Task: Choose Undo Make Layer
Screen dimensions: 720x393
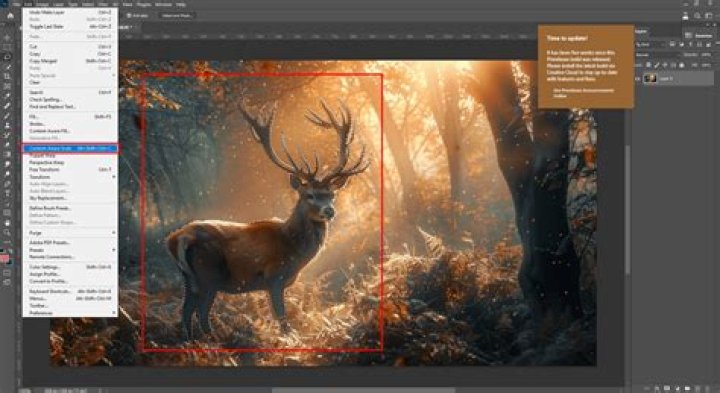Action: [x=70, y=12]
